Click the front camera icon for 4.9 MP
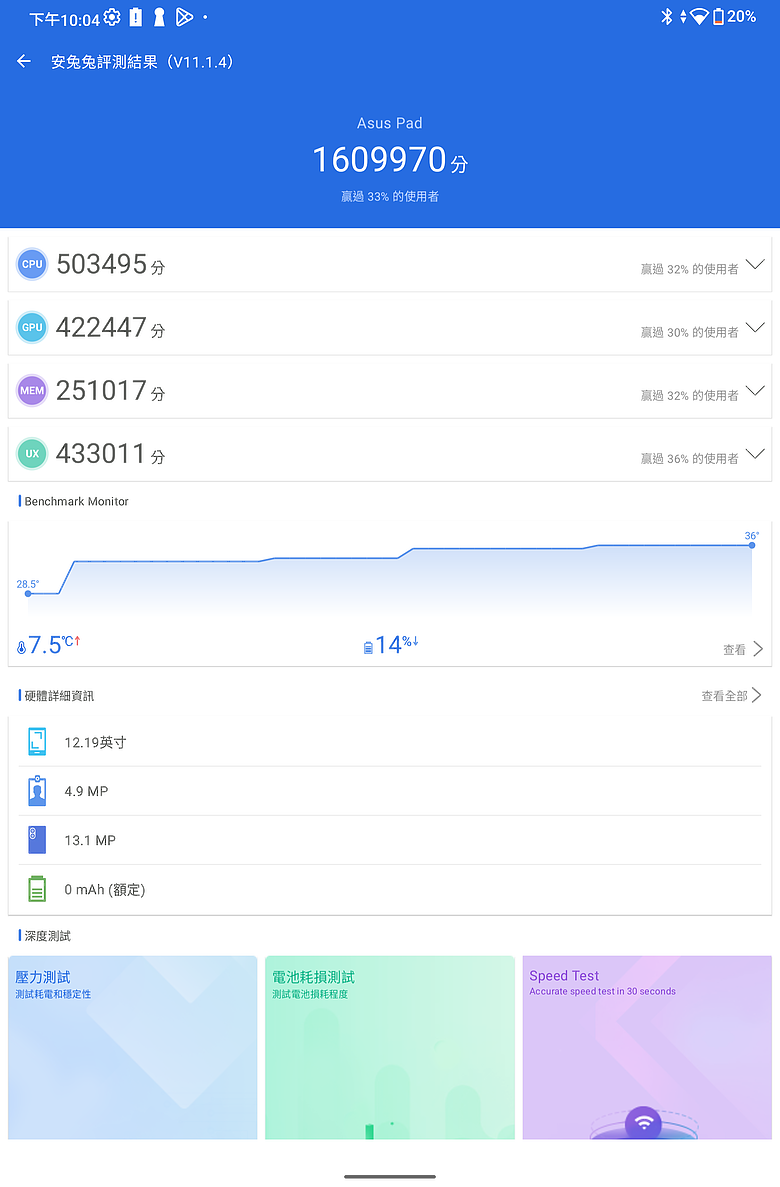The image size is (780, 1187). 37,791
